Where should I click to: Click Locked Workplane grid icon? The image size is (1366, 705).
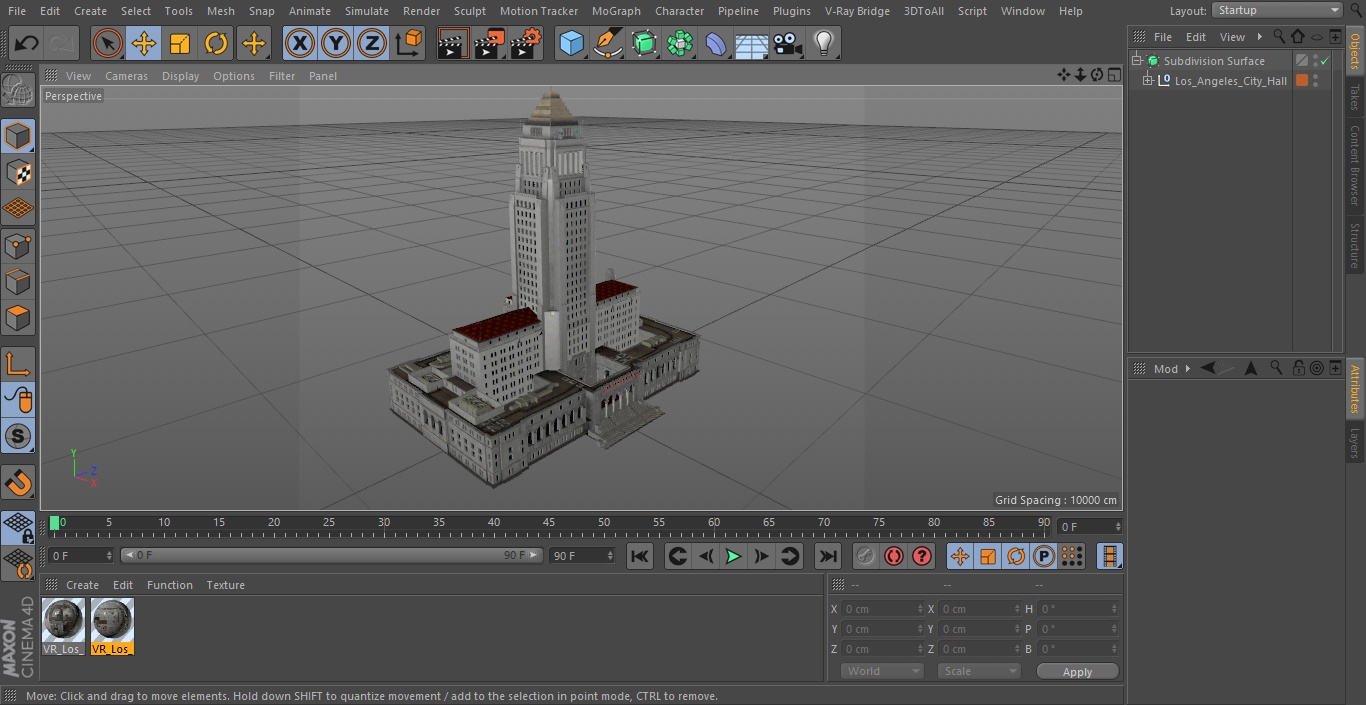[x=18, y=527]
